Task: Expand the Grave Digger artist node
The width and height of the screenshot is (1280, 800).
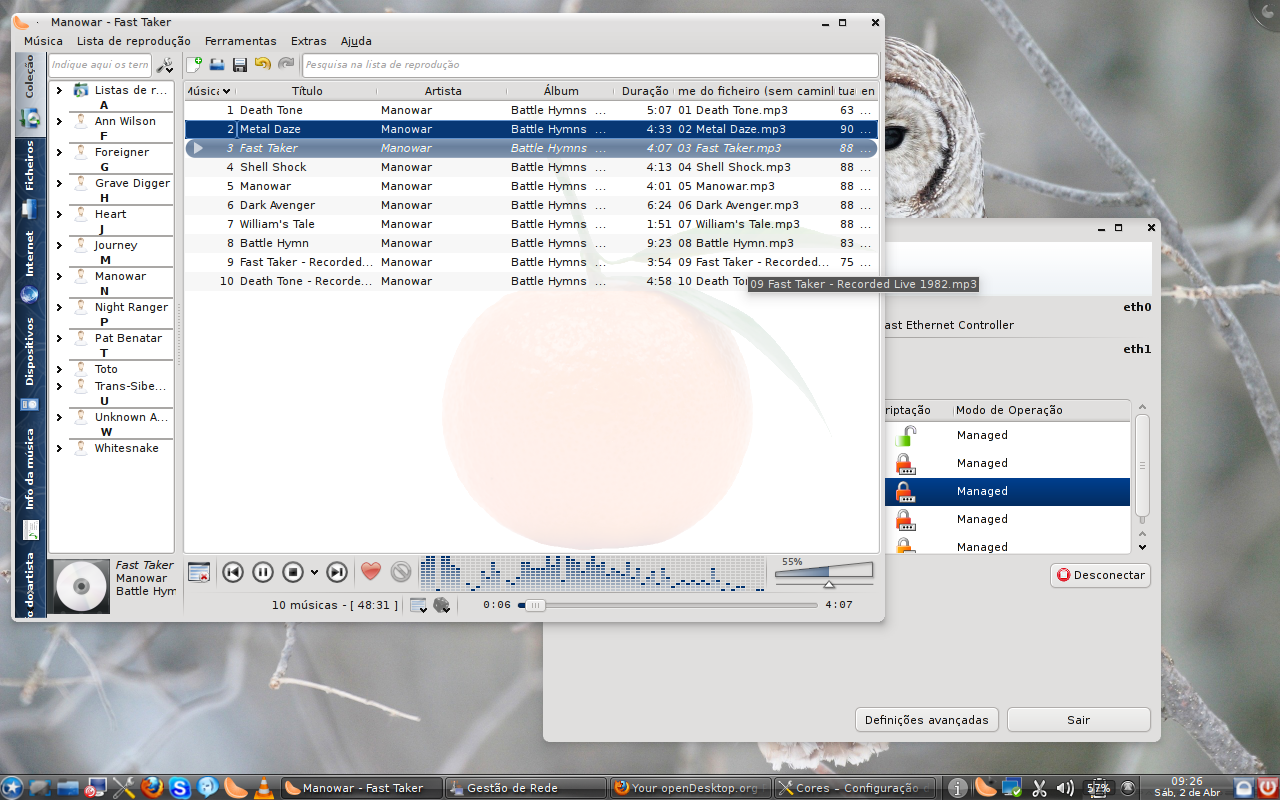Action: click(59, 183)
